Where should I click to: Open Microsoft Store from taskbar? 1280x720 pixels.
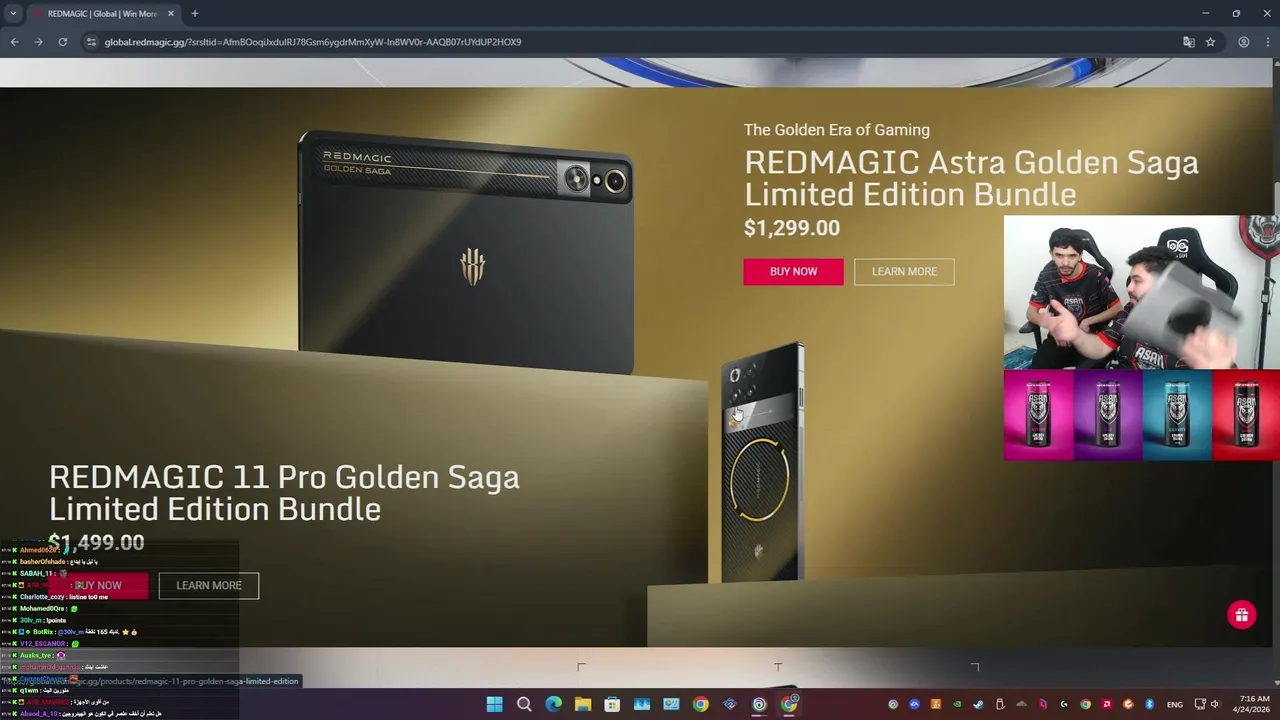pos(612,704)
